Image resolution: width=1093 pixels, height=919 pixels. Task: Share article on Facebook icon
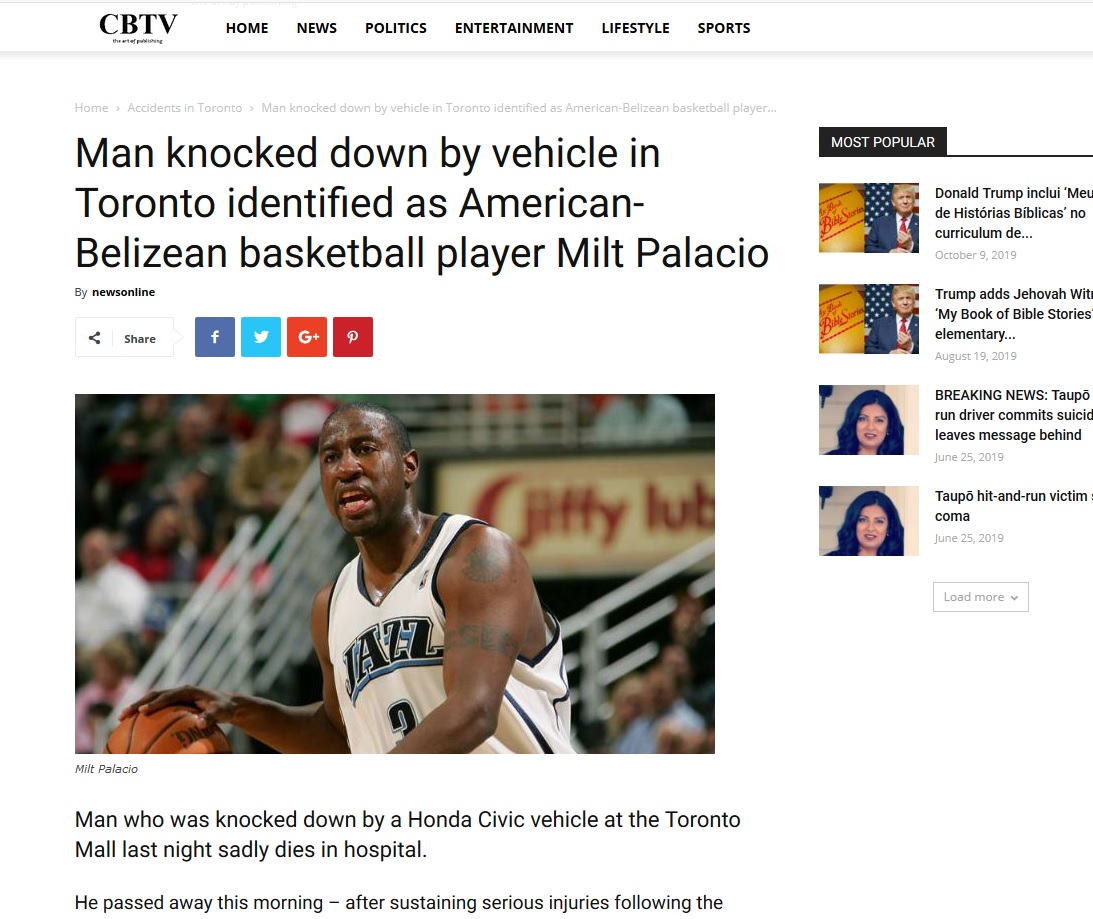pyautogui.click(x=215, y=337)
